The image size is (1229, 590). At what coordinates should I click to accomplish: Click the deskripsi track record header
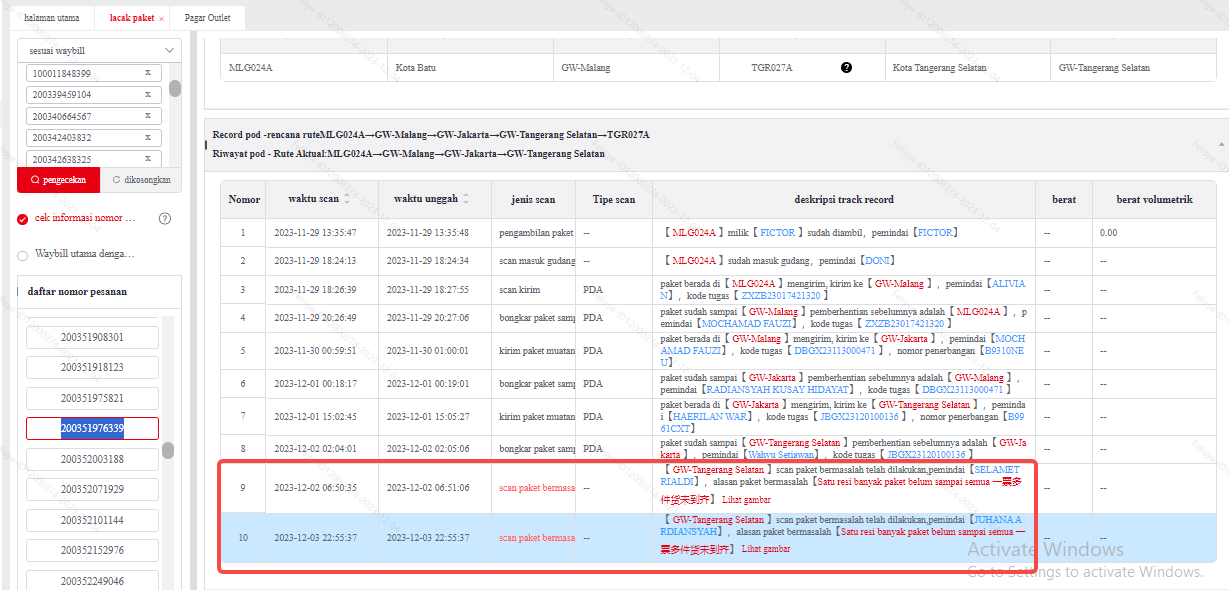tap(844, 199)
